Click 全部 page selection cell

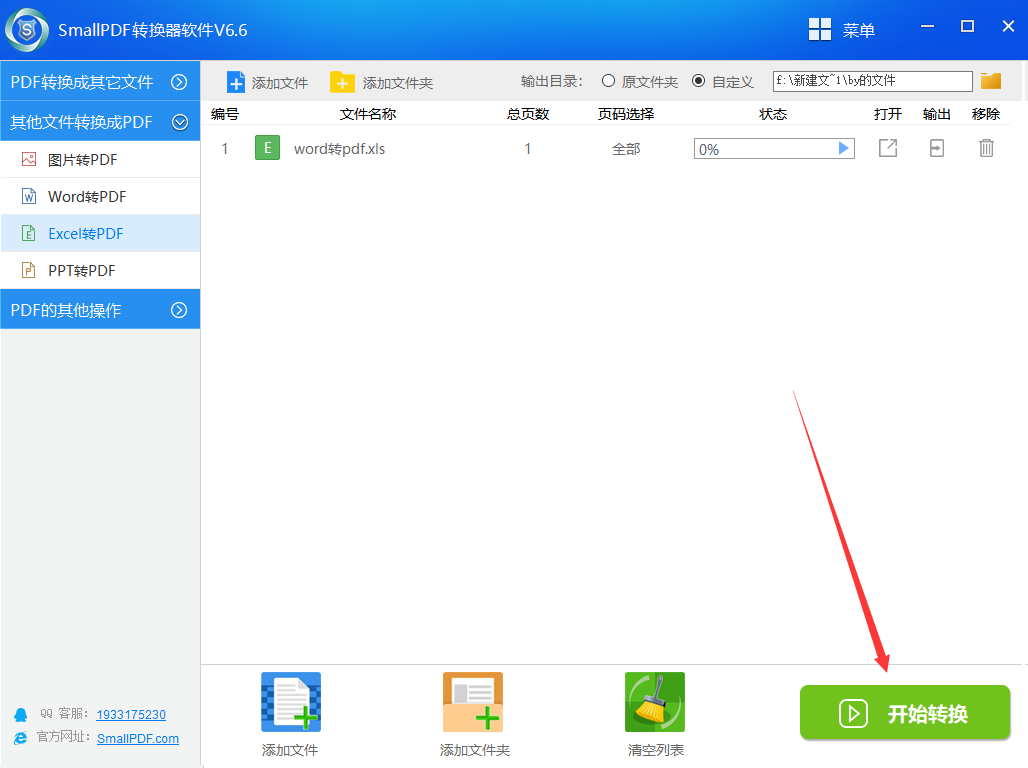tap(626, 149)
